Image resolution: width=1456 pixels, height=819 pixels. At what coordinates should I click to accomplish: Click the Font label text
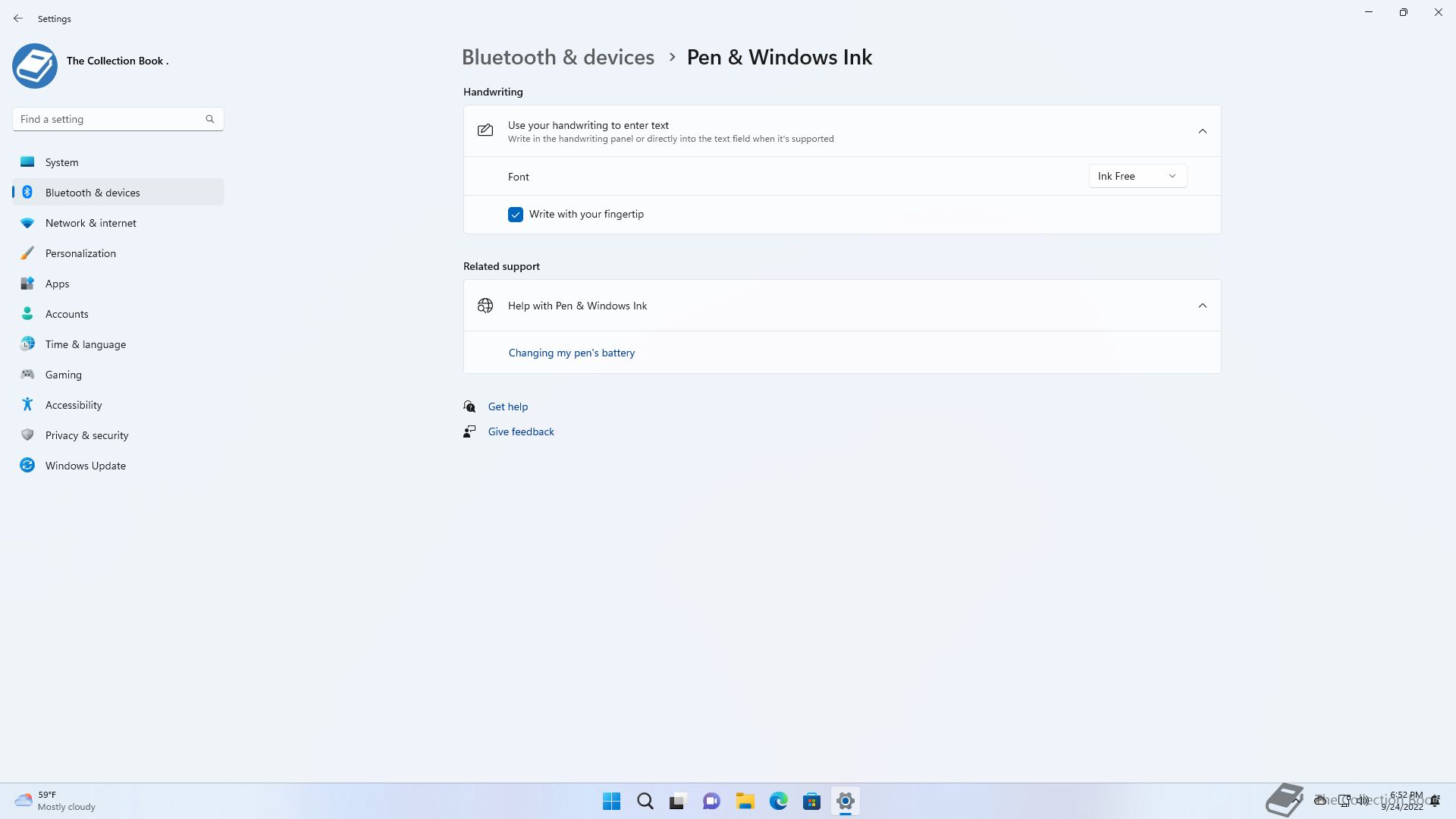[519, 177]
